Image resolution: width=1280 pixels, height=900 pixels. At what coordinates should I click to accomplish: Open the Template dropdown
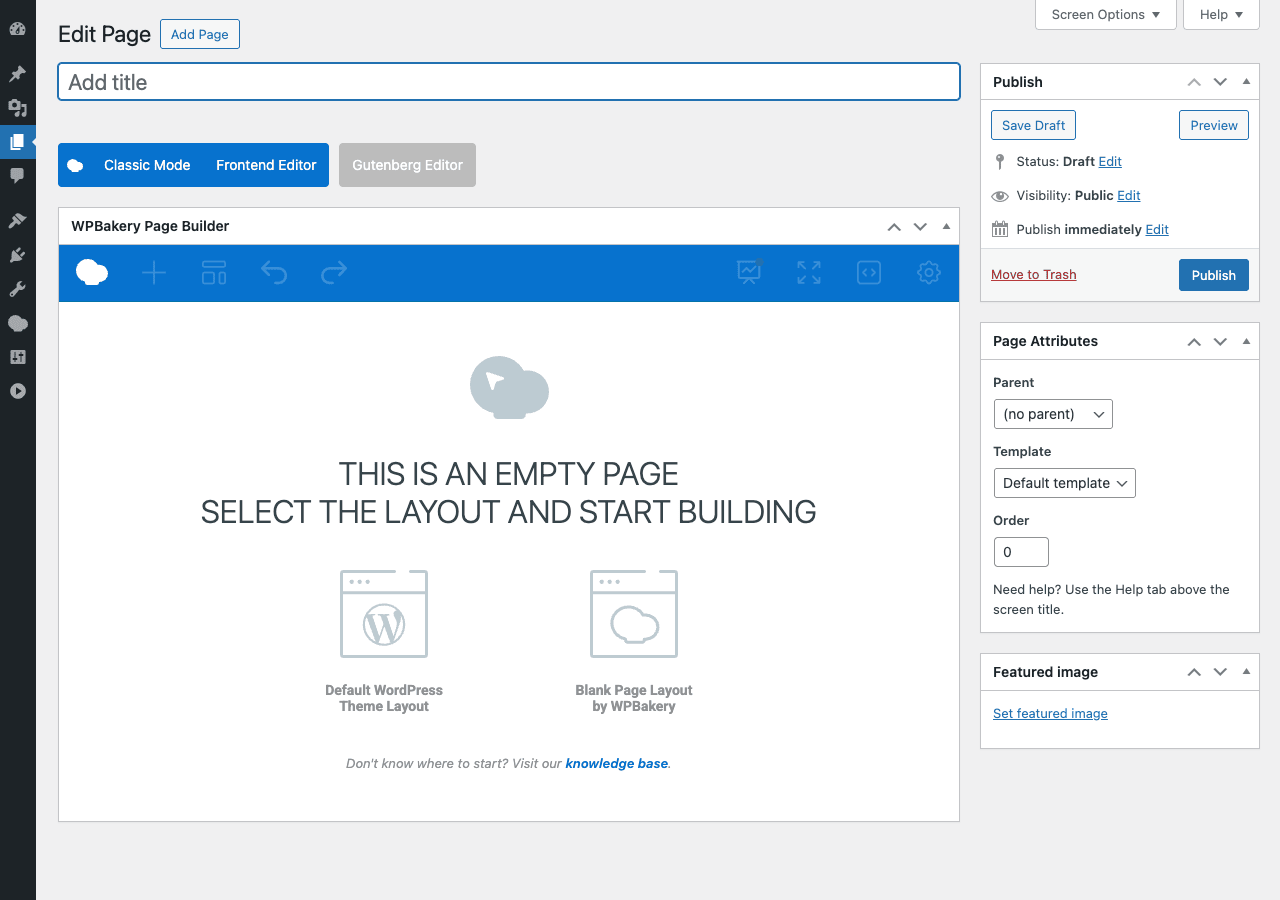[1064, 483]
